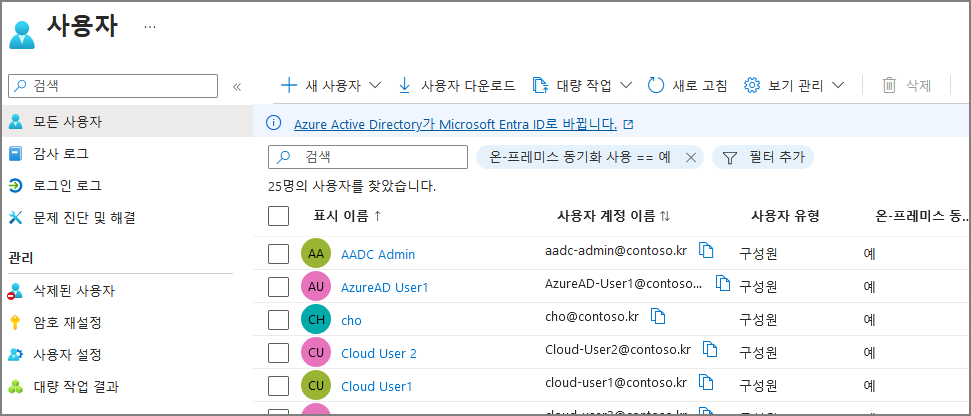This screenshot has height=416, width=971.
Task: Expand the 보기 관리 dropdown chevron
Action: [837, 85]
